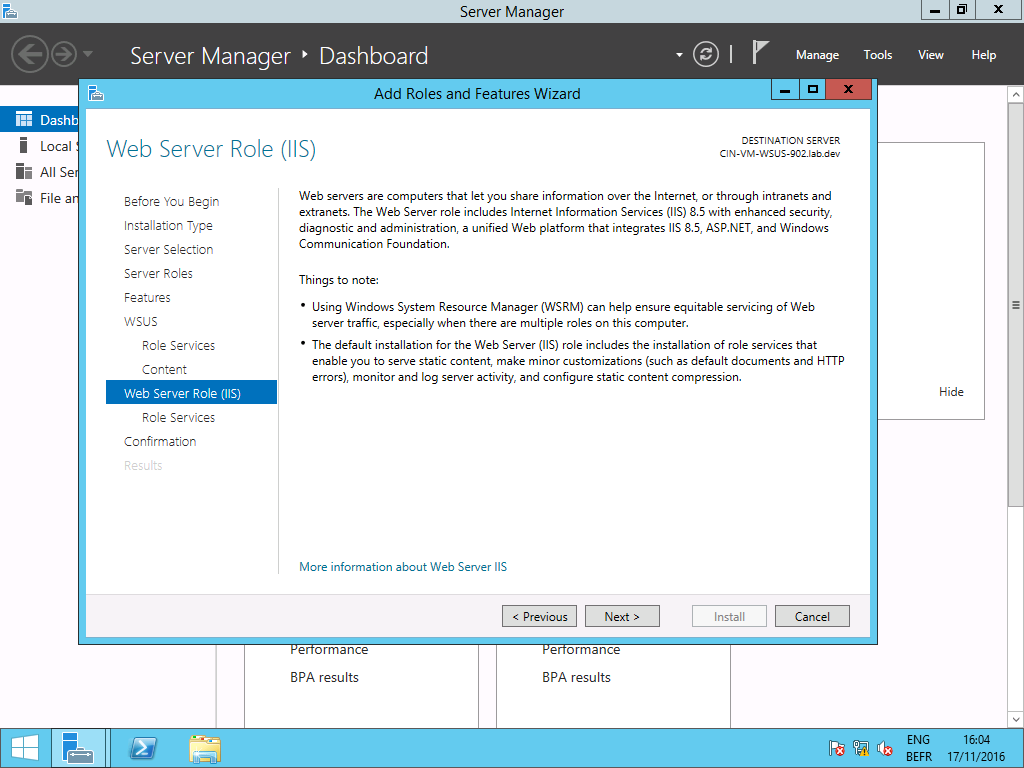Viewport: 1024px width, 768px height.
Task: Go to the Server Selection step
Action: click(168, 249)
